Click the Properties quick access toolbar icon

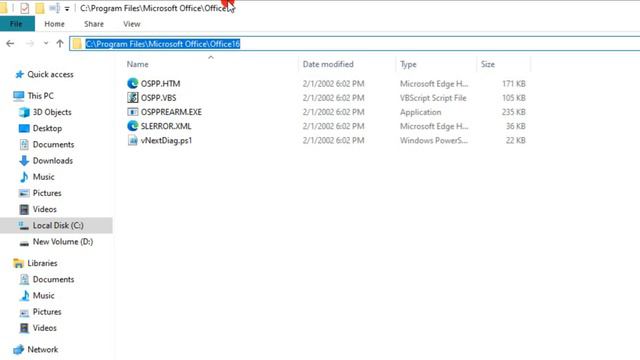click(x=24, y=8)
